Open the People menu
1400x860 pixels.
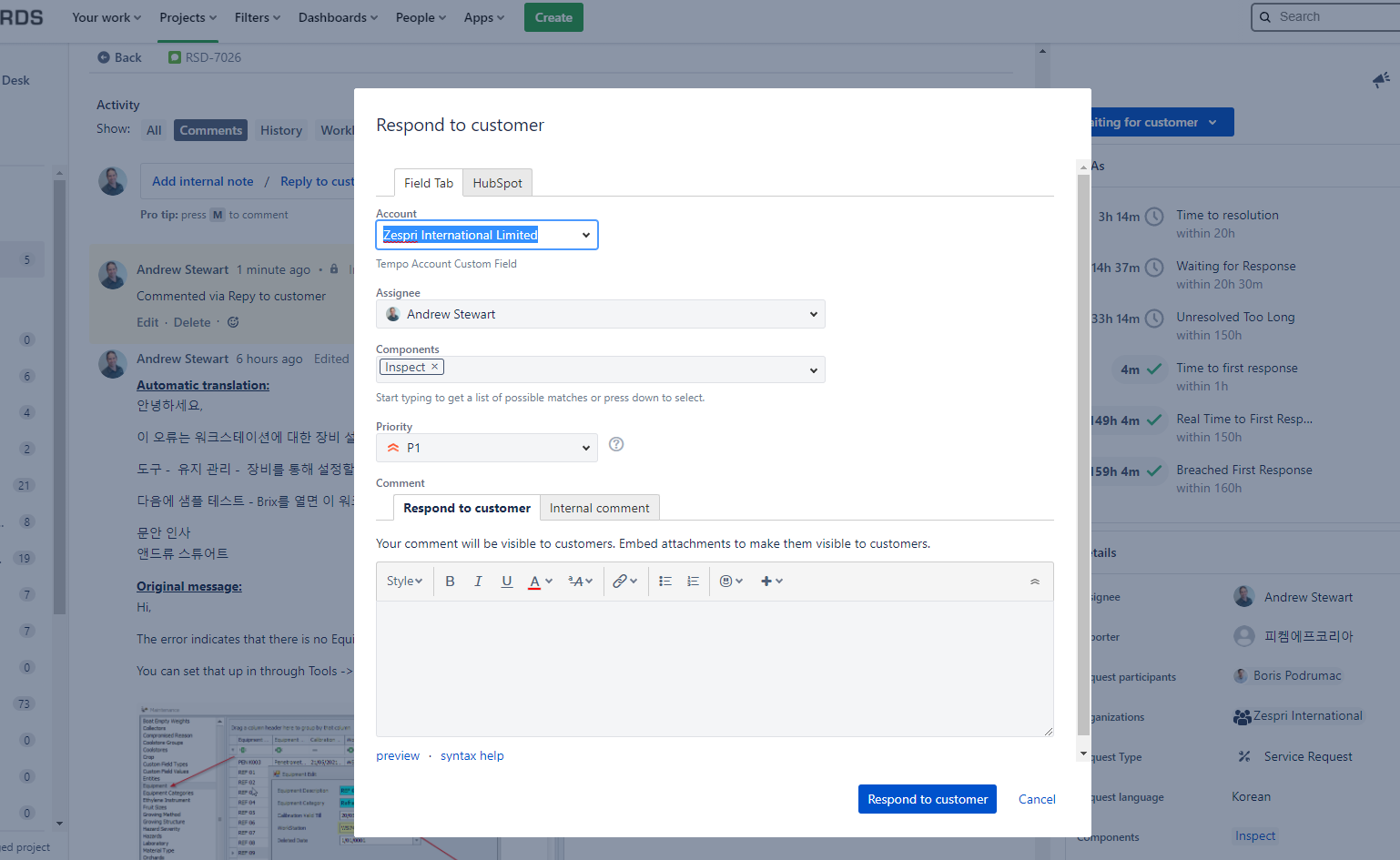(421, 17)
